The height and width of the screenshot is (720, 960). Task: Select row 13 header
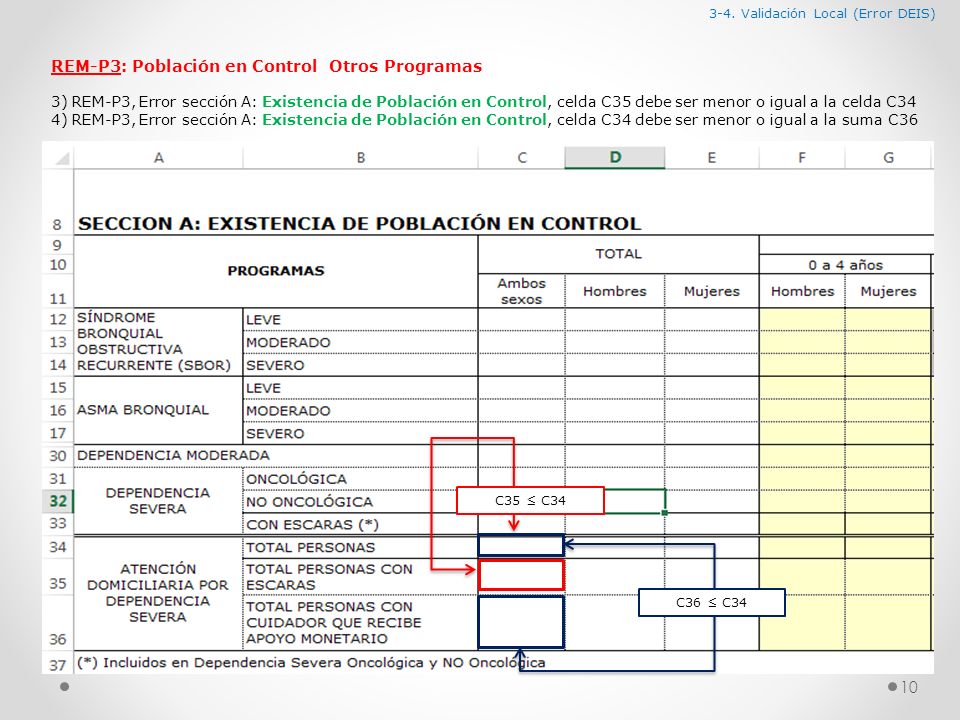pos(58,342)
